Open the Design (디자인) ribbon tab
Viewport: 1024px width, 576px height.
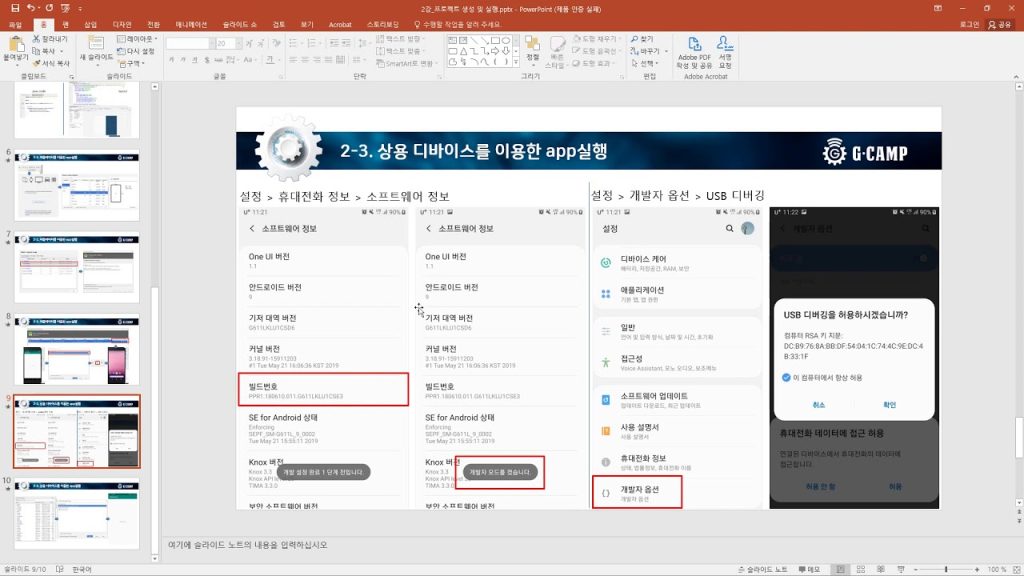(x=121, y=23)
